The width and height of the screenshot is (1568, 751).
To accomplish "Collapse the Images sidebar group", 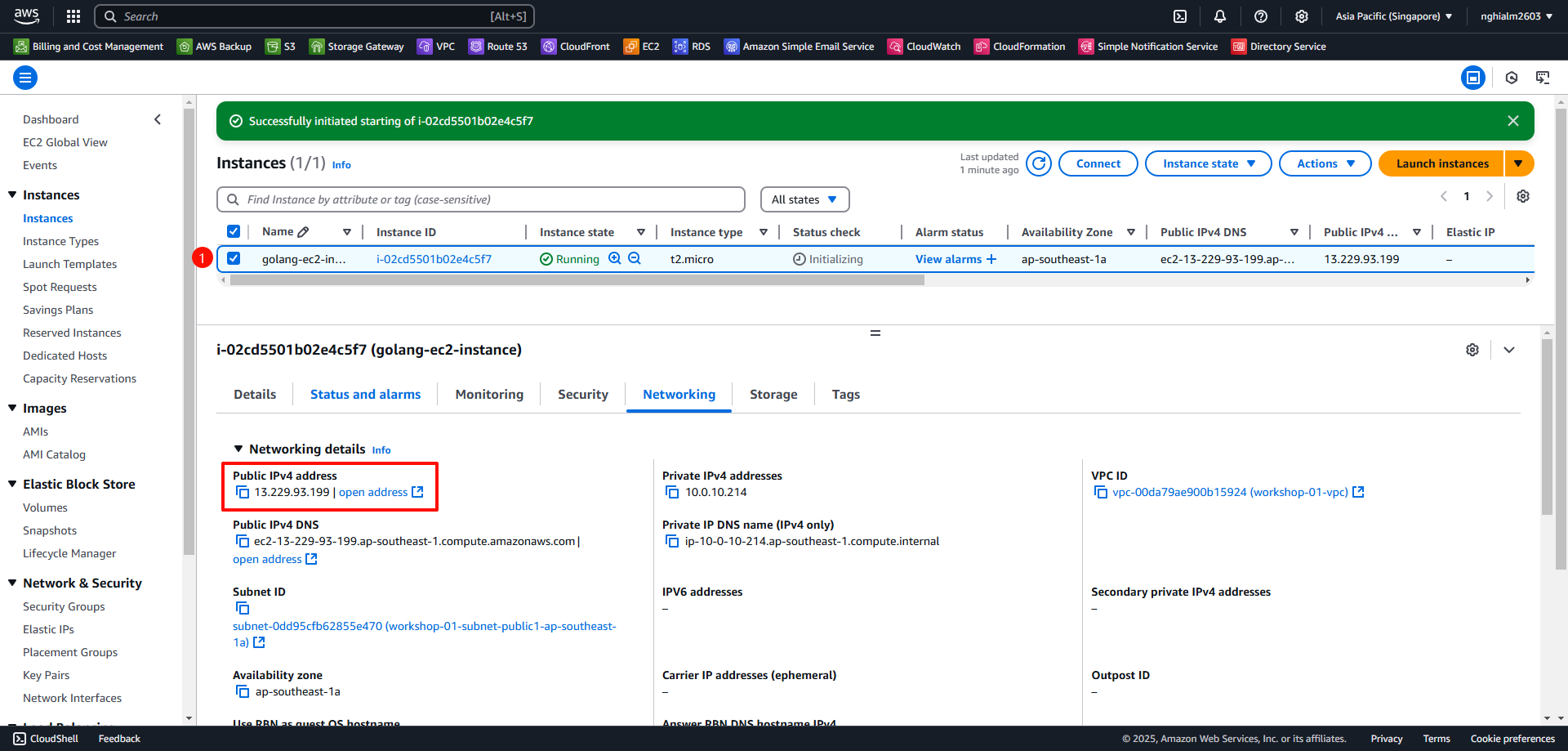I will 12,408.
